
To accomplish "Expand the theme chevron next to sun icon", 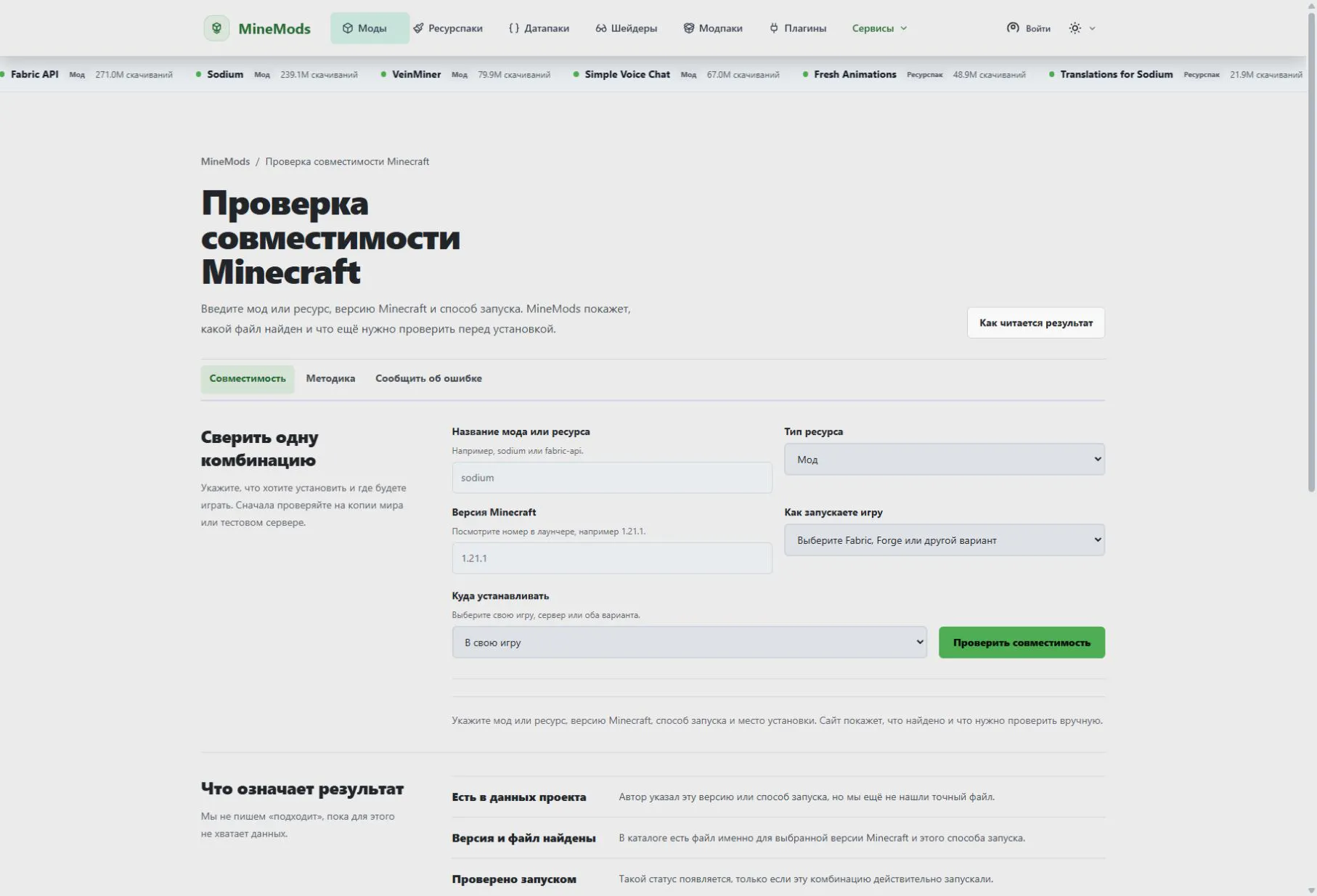I will click(1092, 28).
